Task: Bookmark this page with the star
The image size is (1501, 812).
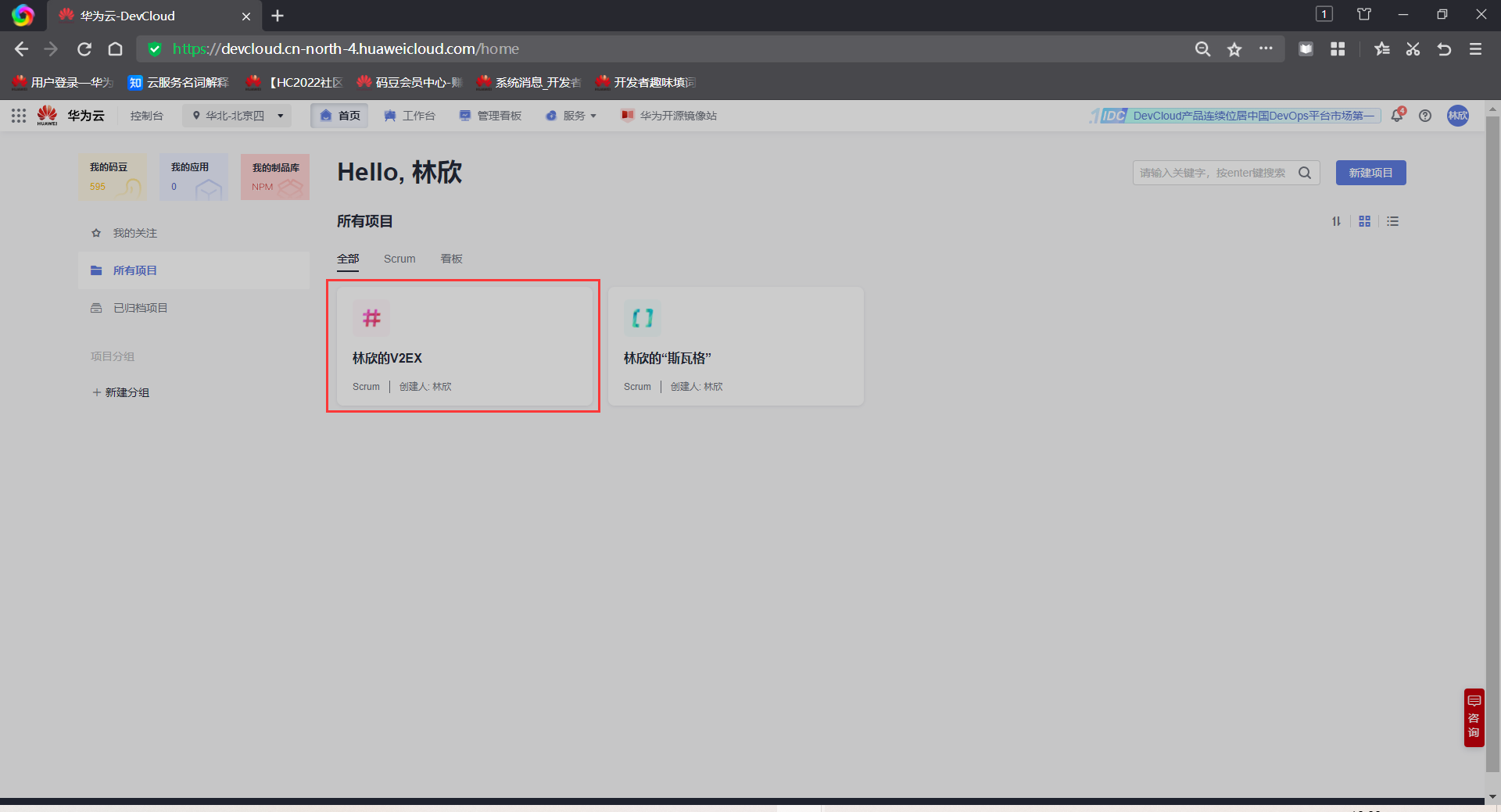Action: 1234,49
